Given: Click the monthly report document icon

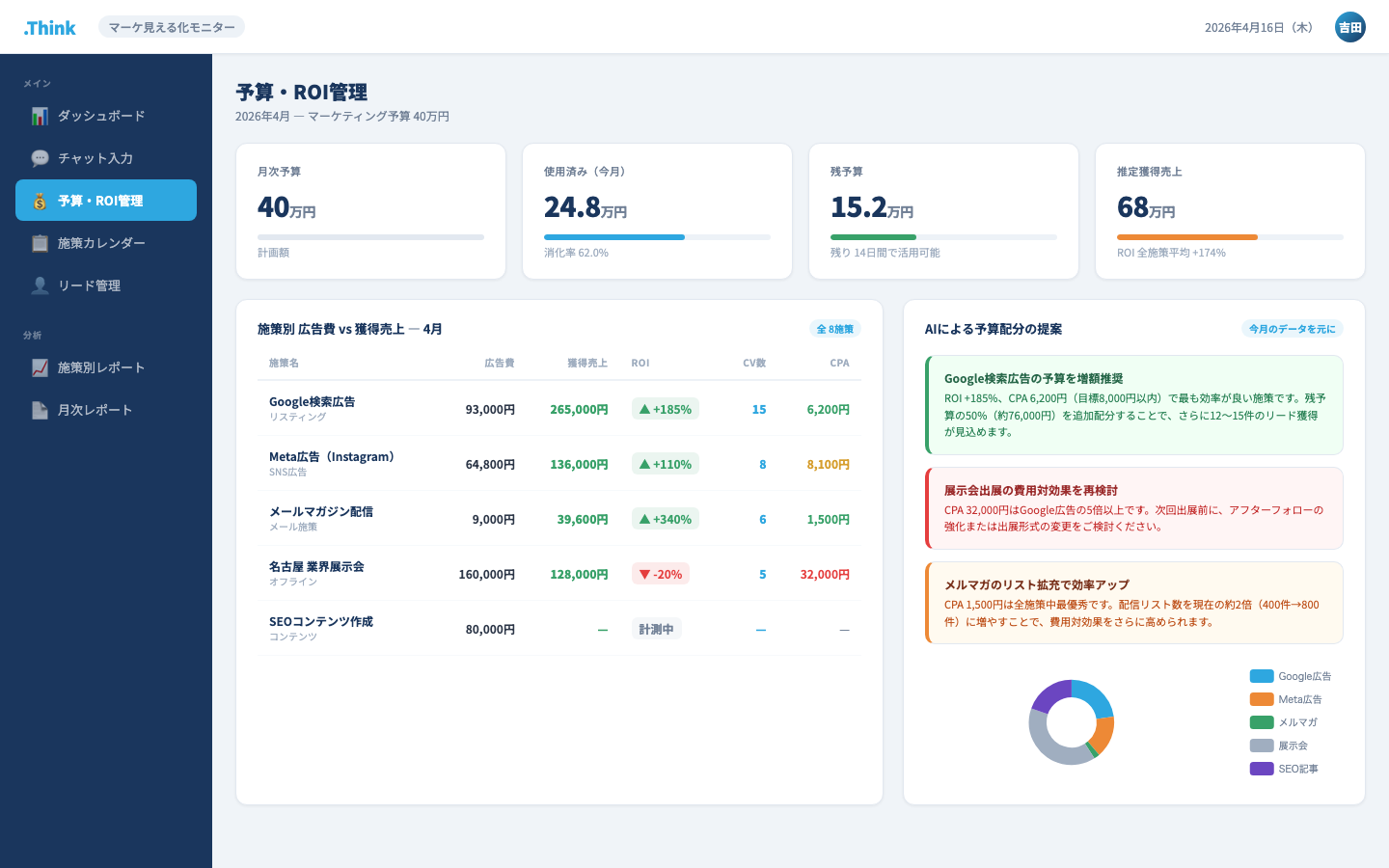Looking at the screenshot, I should 40,410.
